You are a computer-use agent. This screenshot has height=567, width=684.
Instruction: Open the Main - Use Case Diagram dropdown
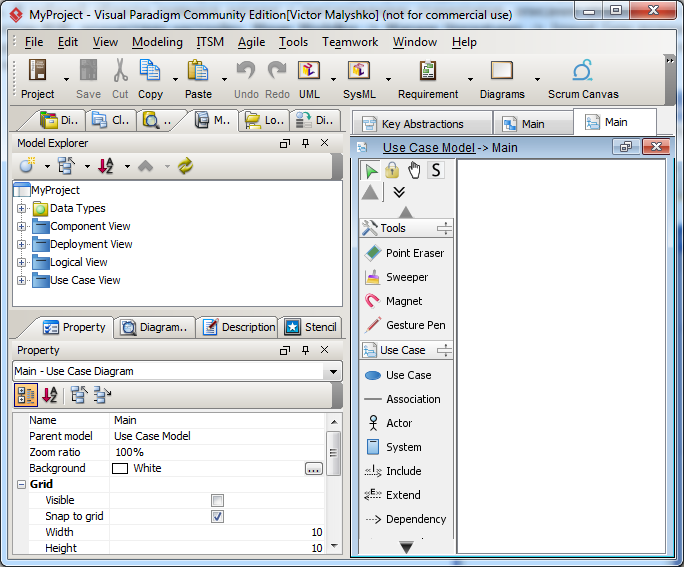click(x=333, y=372)
